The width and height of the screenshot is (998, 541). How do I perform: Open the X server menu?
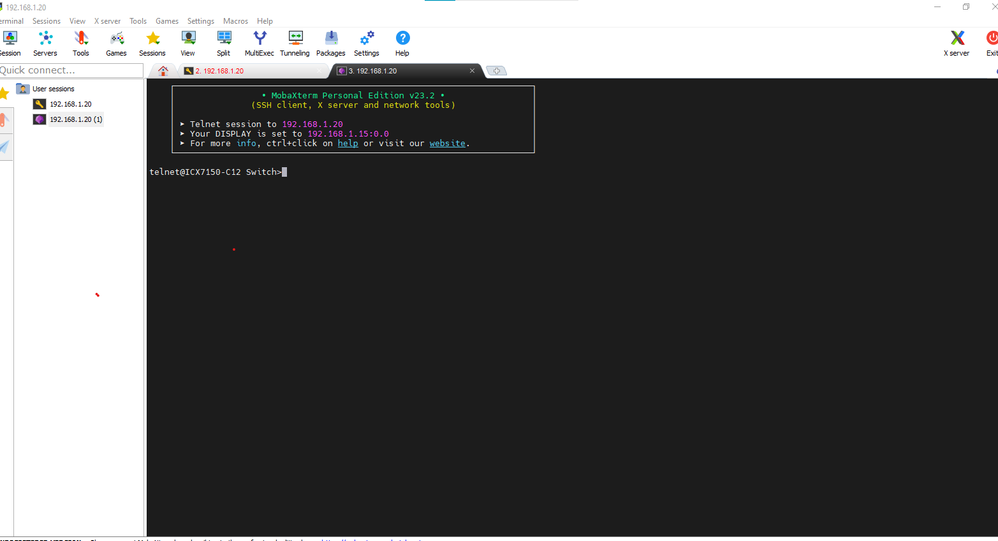point(107,21)
